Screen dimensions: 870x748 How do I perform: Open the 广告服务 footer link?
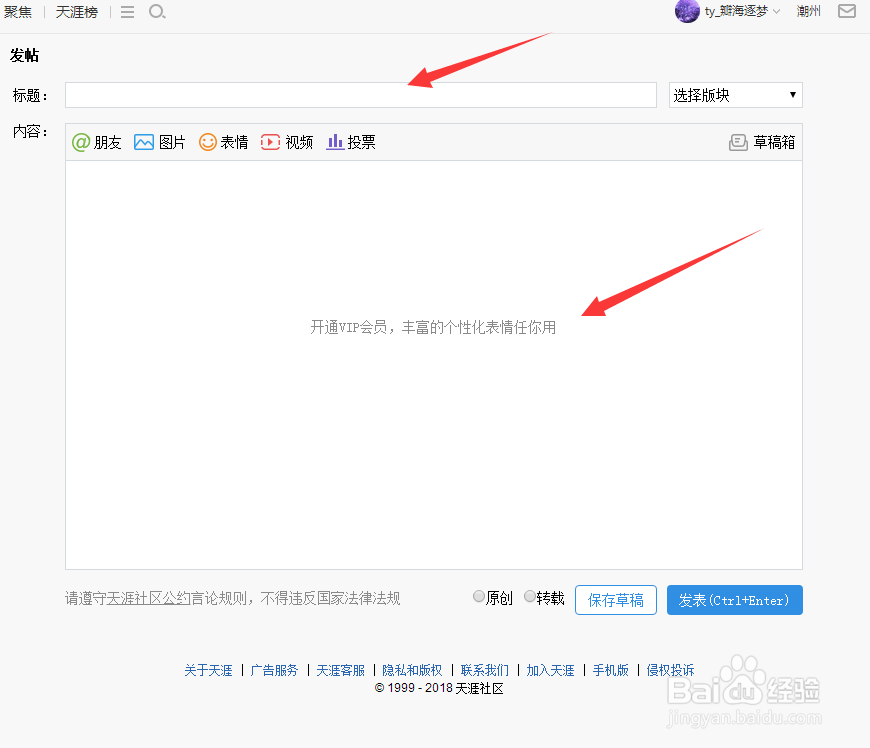274,670
